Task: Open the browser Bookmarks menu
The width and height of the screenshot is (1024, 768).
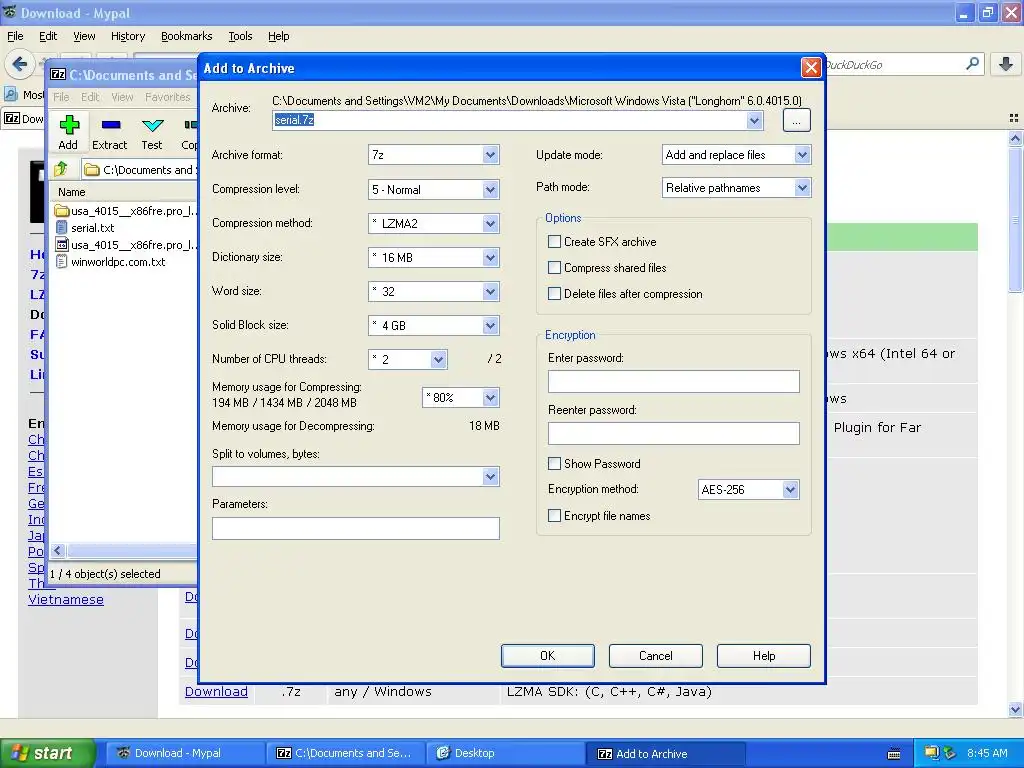Action: 186,36
